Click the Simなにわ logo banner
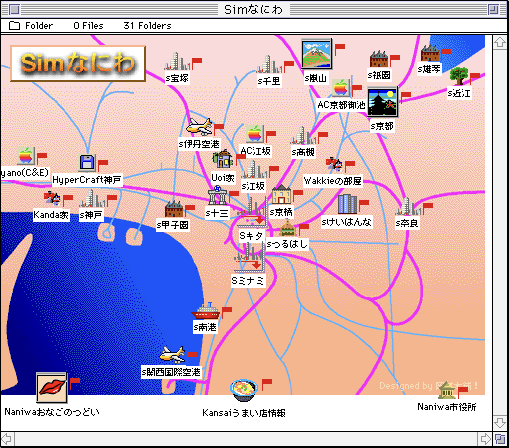Image resolution: width=509 pixels, height=448 pixels. tap(78, 63)
